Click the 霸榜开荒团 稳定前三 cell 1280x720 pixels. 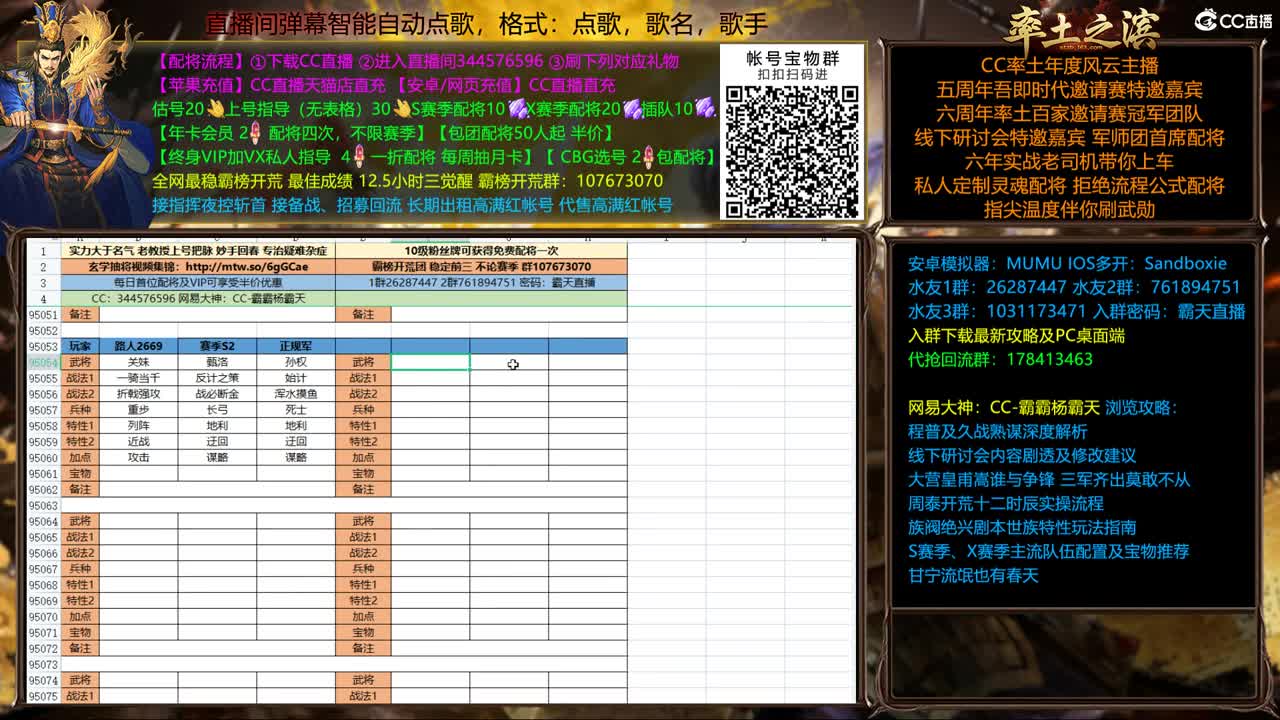(481, 267)
